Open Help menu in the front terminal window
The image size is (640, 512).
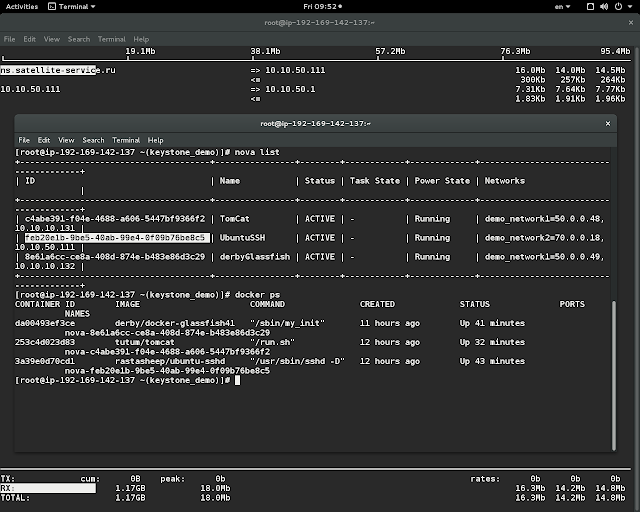tap(156, 140)
